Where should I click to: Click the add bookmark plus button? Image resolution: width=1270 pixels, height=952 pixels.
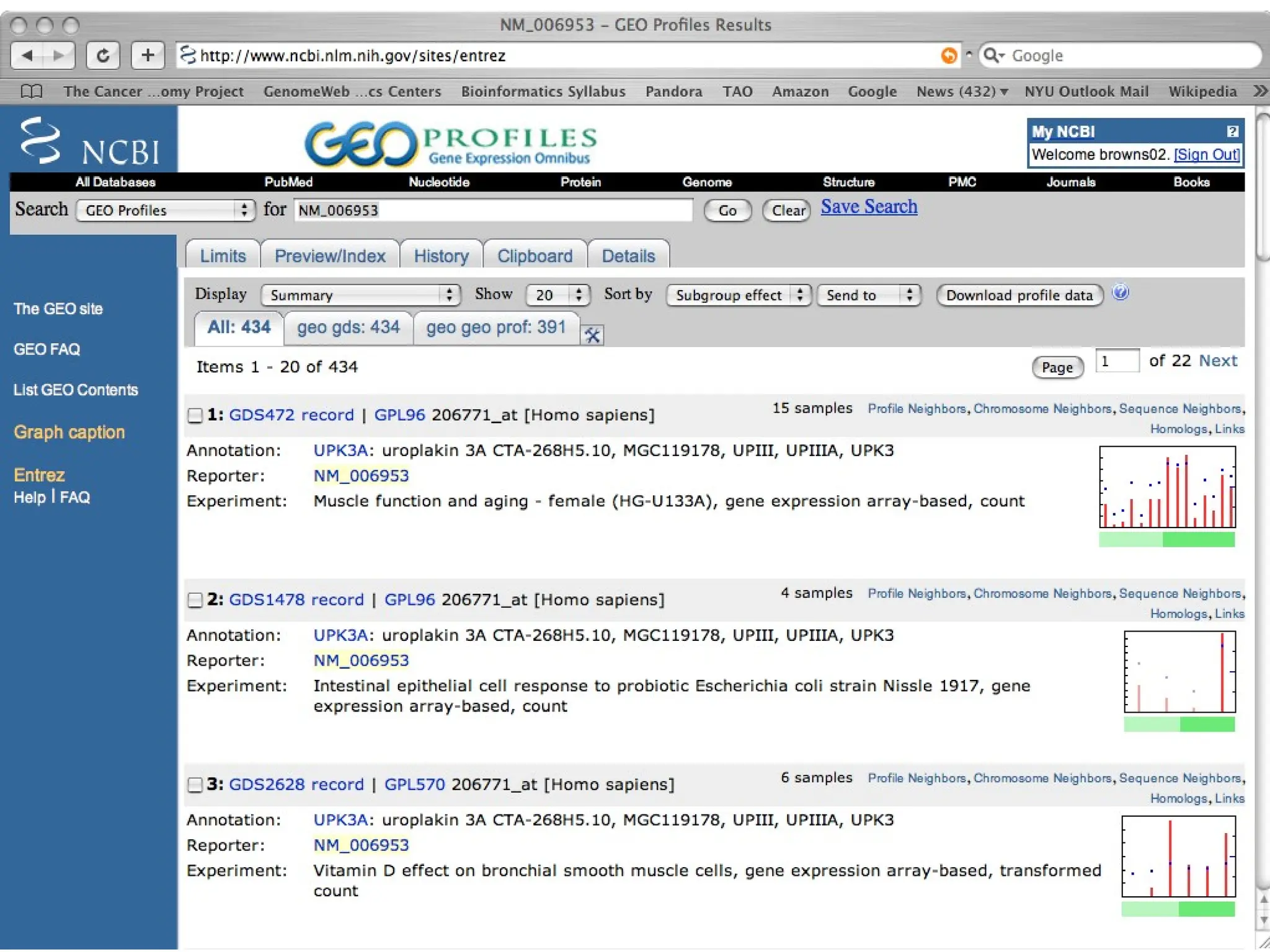(148, 56)
